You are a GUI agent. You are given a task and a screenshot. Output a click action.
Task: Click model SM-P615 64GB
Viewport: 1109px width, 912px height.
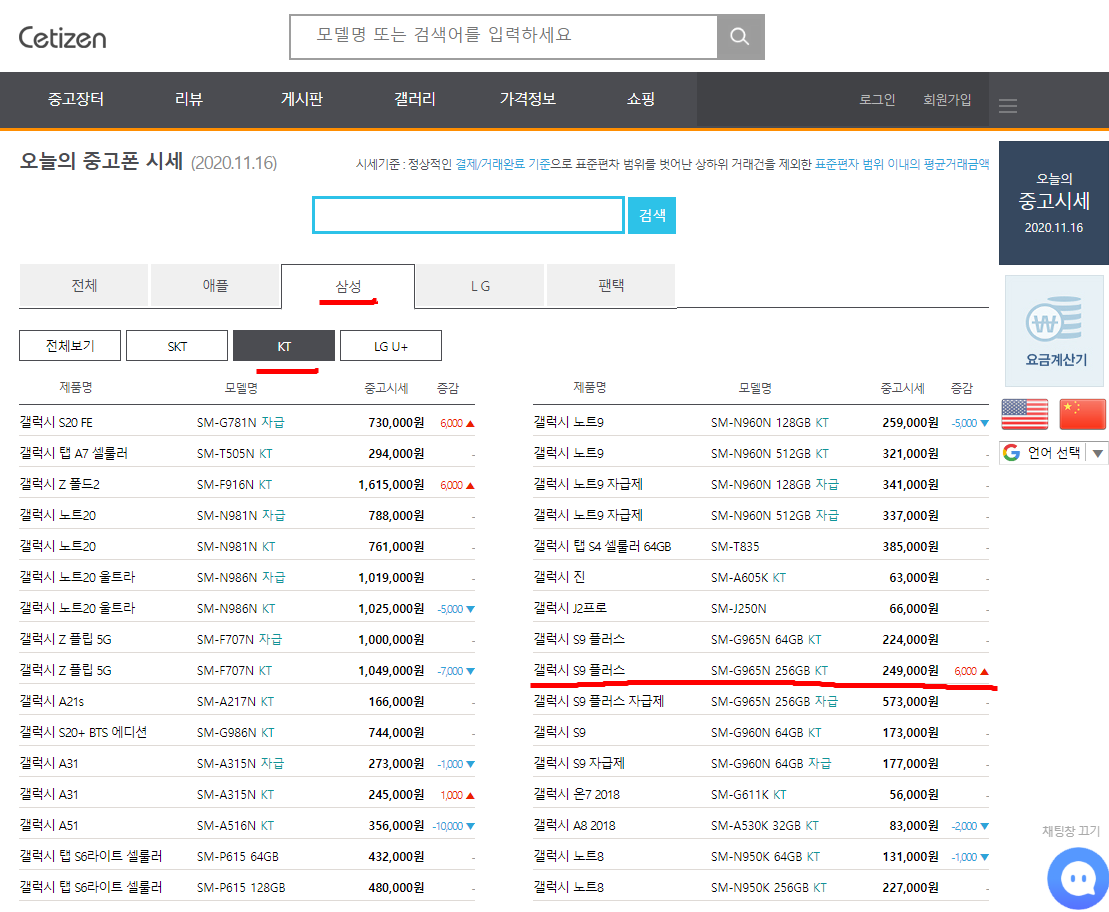pyautogui.click(x=238, y=857)
